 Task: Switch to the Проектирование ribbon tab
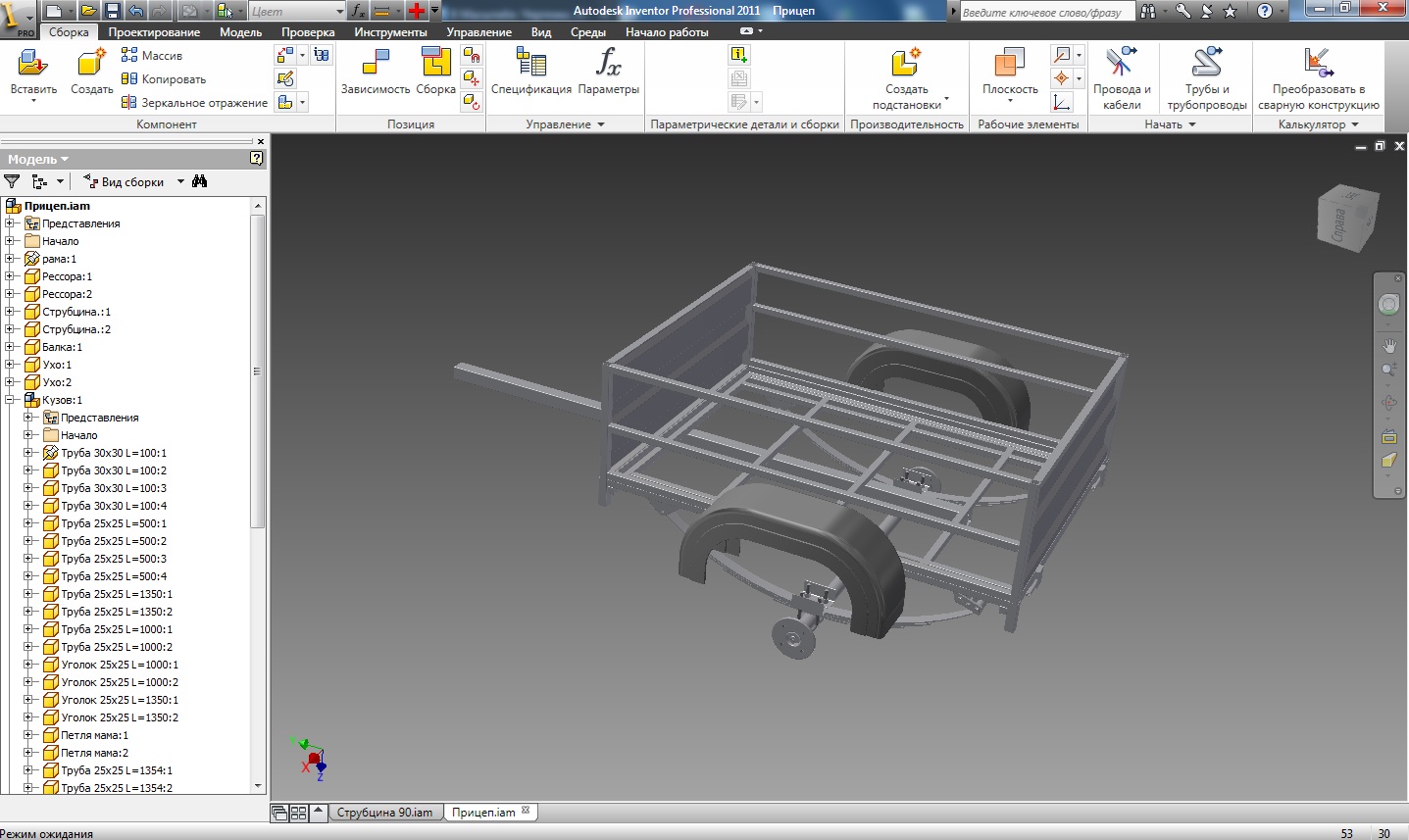click(x=154, y=31)
